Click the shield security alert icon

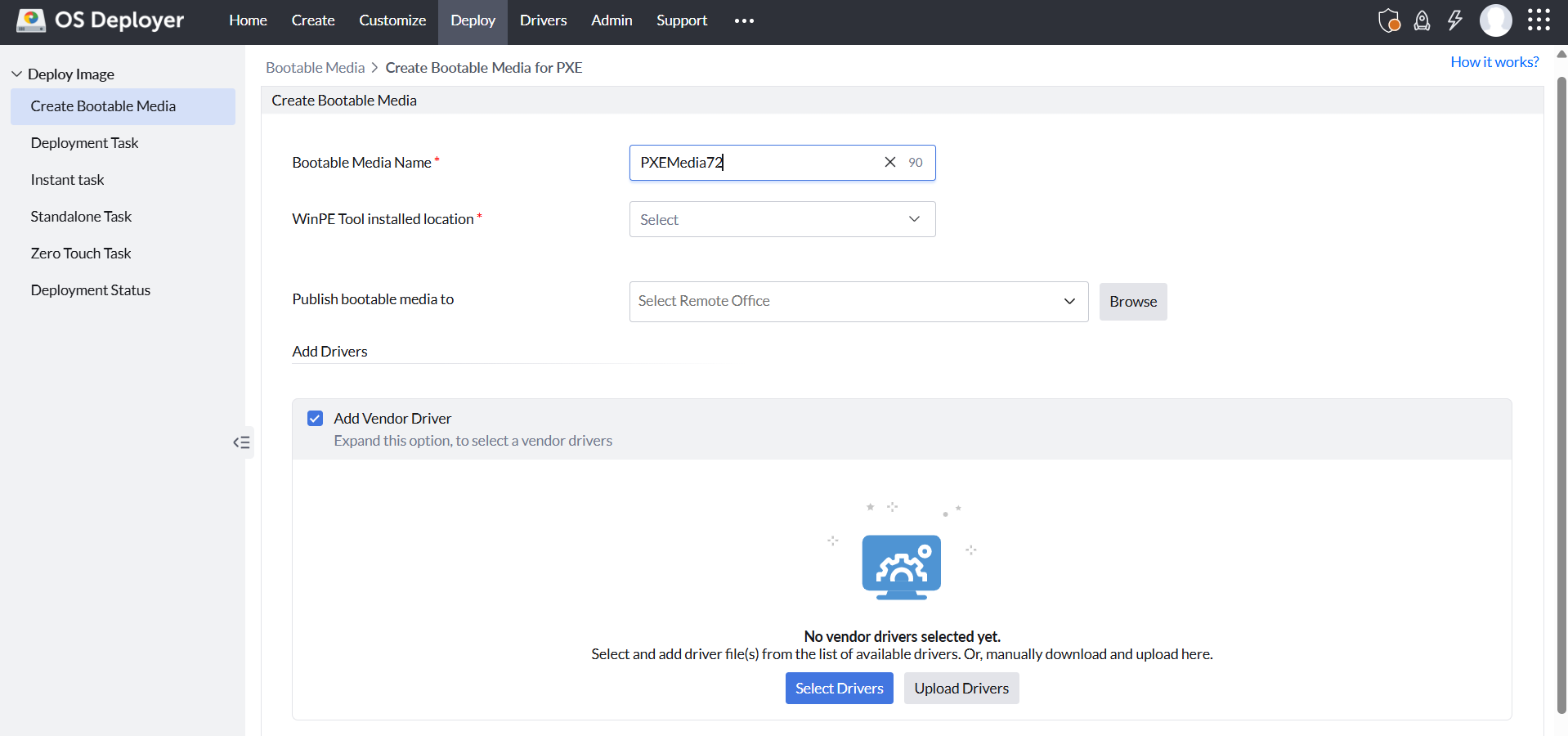pyautogui.click(x=1389, y=20)
